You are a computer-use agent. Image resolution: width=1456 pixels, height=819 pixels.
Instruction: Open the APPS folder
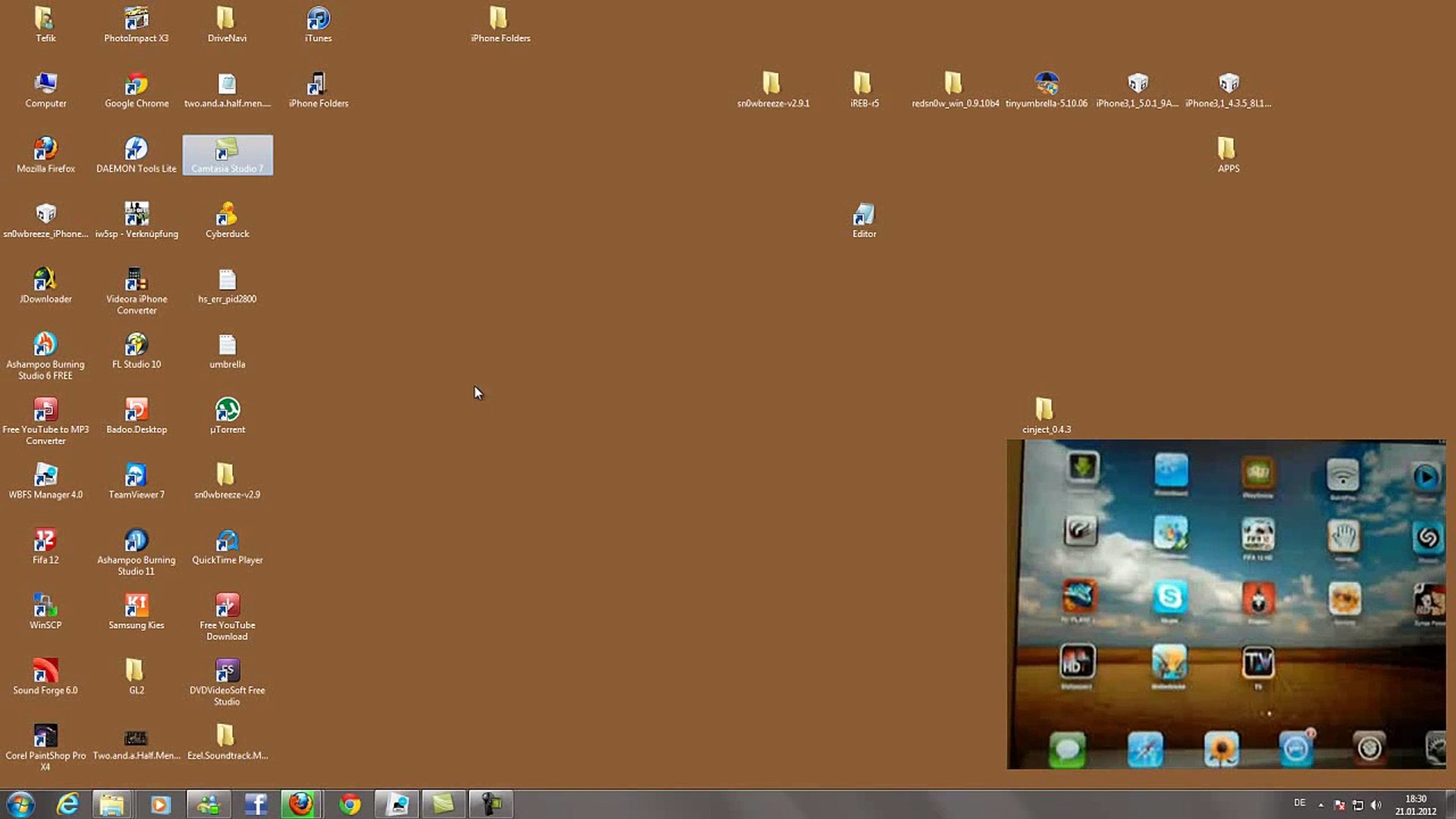1228,155
